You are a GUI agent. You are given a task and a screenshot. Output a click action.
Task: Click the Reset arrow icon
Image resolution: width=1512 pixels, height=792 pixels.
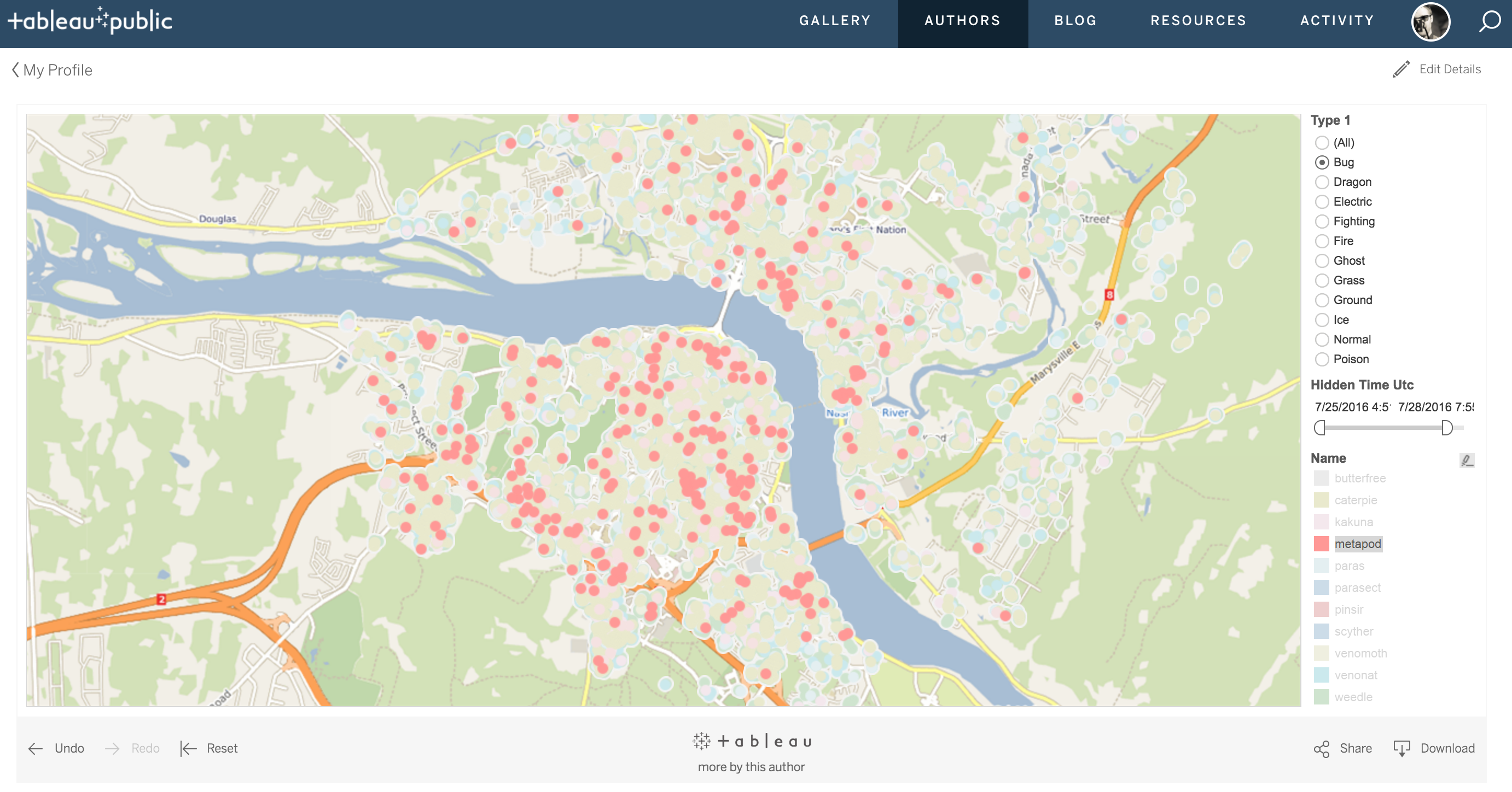(x=188, y=748)
